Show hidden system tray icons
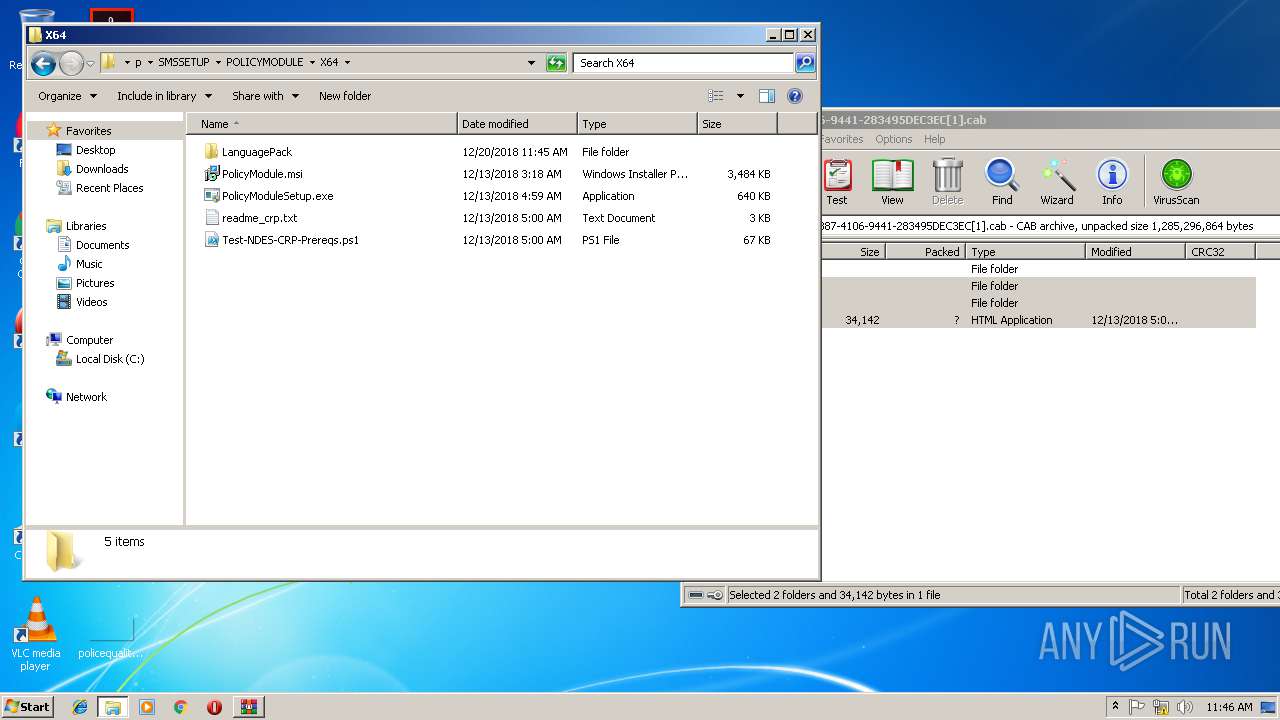Screen dimensions: 1280x720 click(1116, 707)
